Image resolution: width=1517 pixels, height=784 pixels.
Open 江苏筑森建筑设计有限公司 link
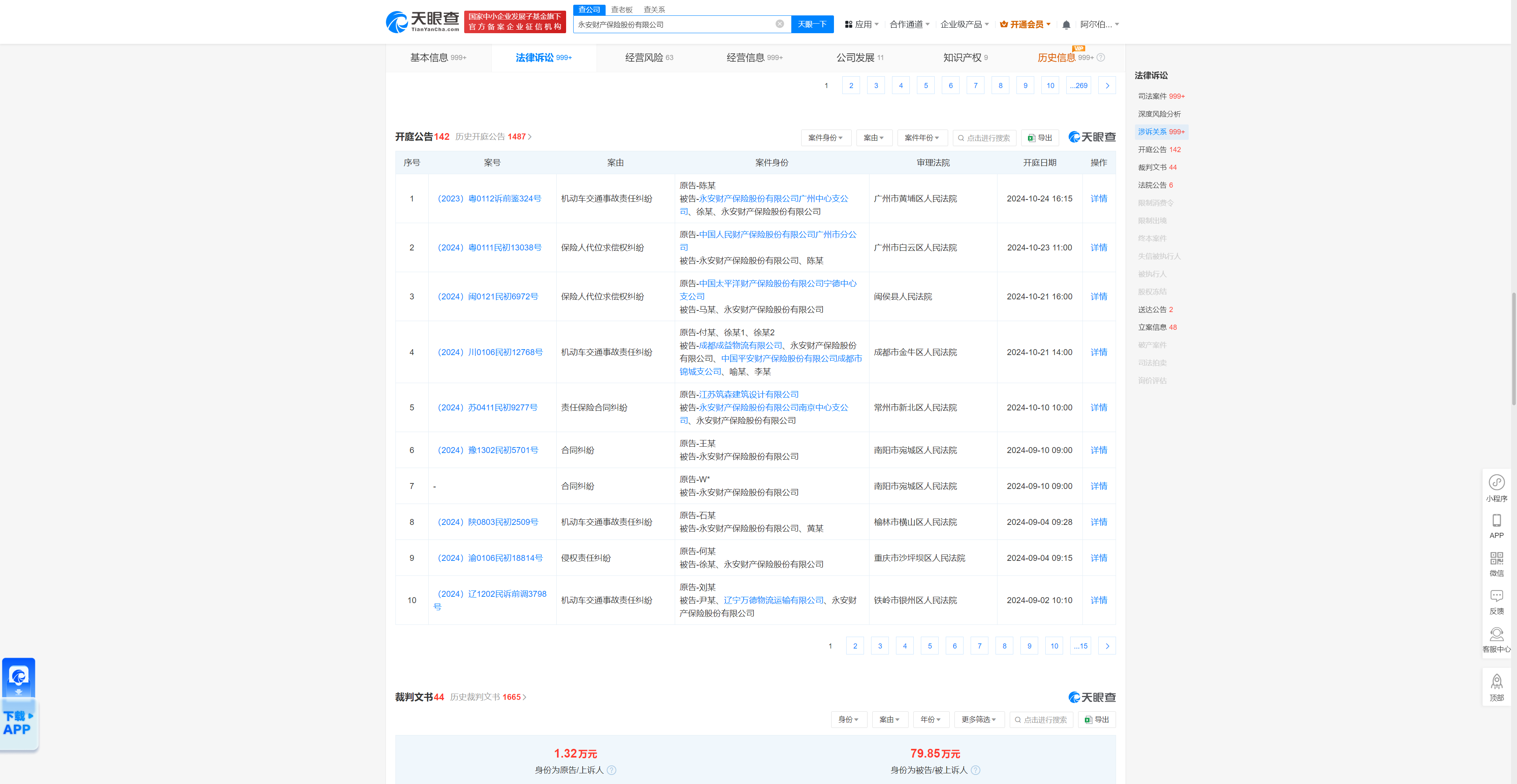pos(749,394)
